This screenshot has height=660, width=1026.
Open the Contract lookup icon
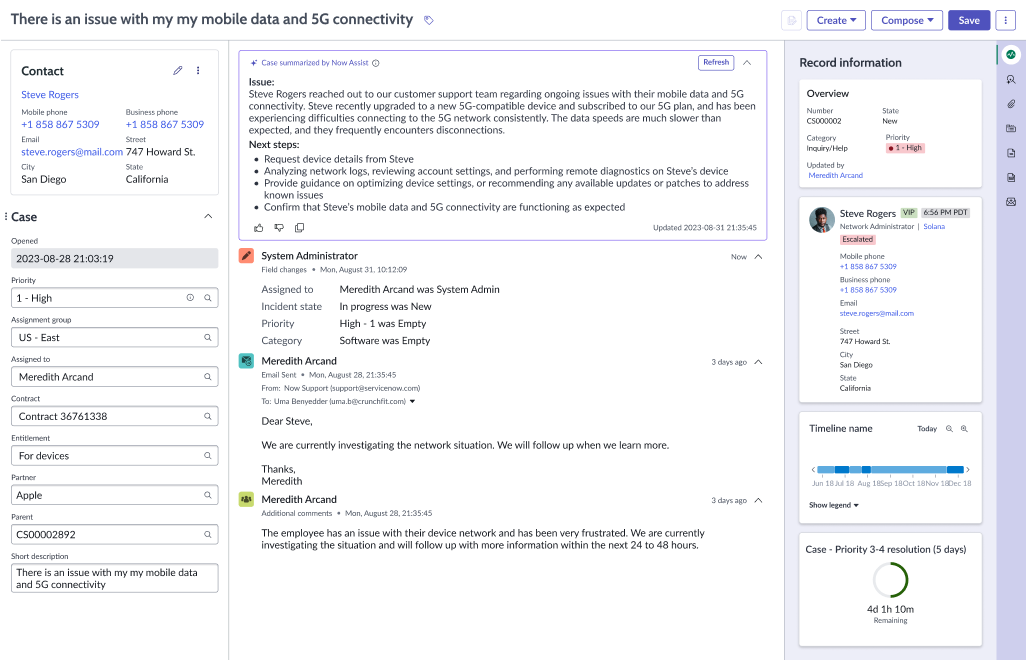207,416
